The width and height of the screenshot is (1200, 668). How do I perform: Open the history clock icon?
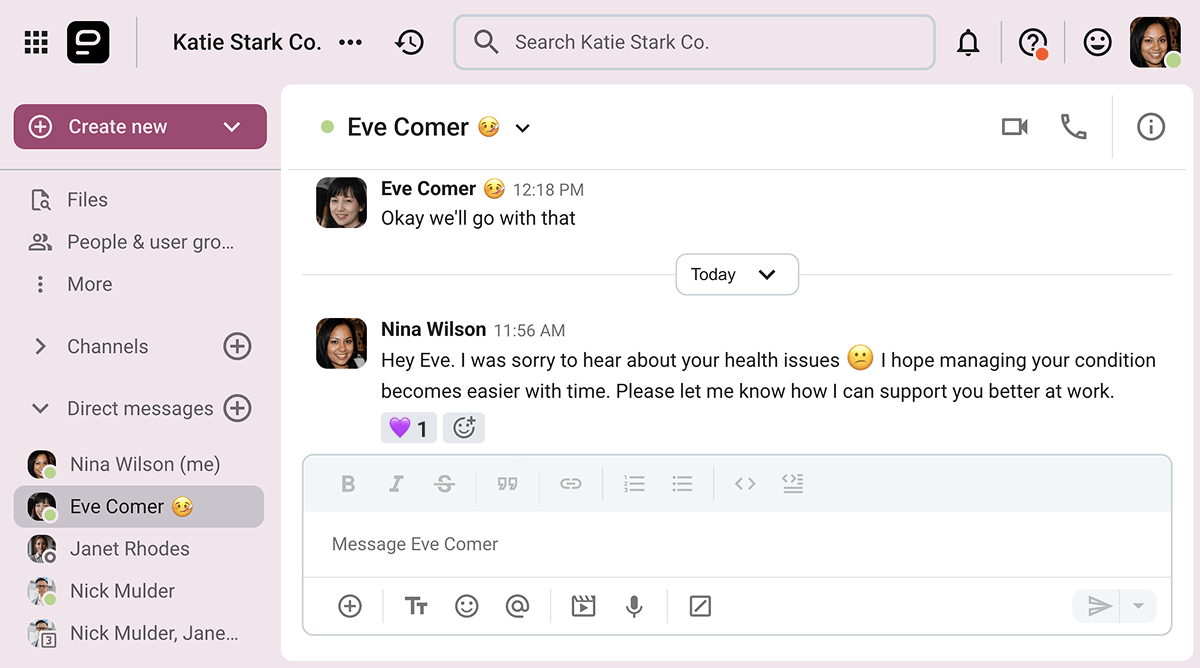pyautogui.click(x=409, y=42)
